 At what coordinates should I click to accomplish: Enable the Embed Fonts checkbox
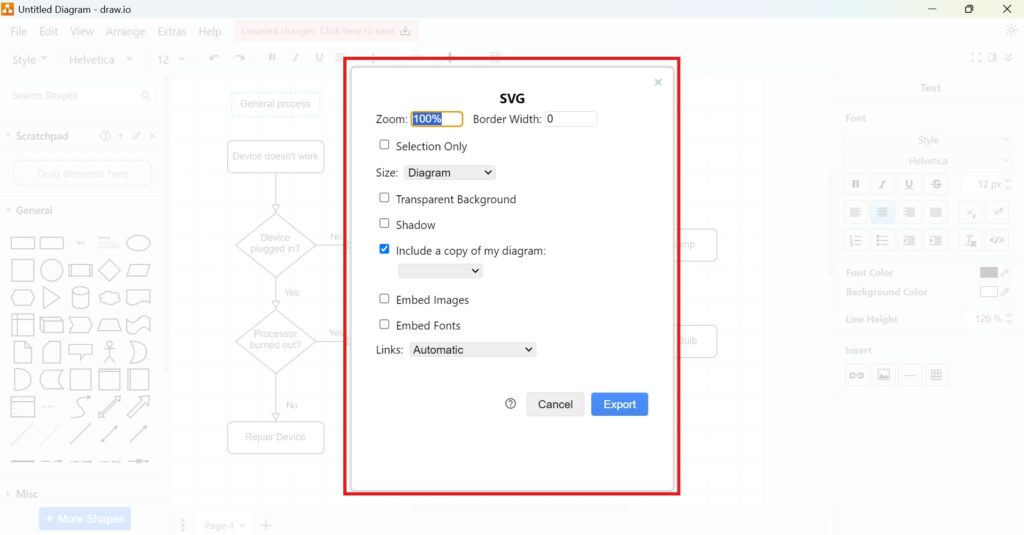tap(384, 324)
